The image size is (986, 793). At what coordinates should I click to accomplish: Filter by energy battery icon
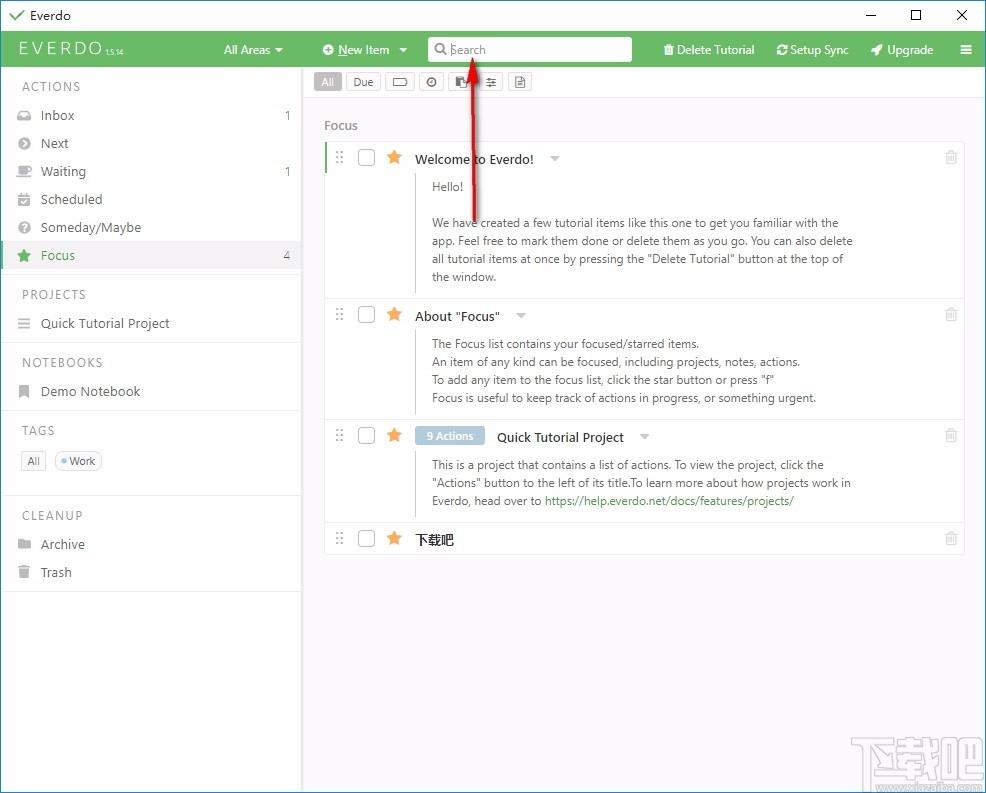[x=400, y=82]
